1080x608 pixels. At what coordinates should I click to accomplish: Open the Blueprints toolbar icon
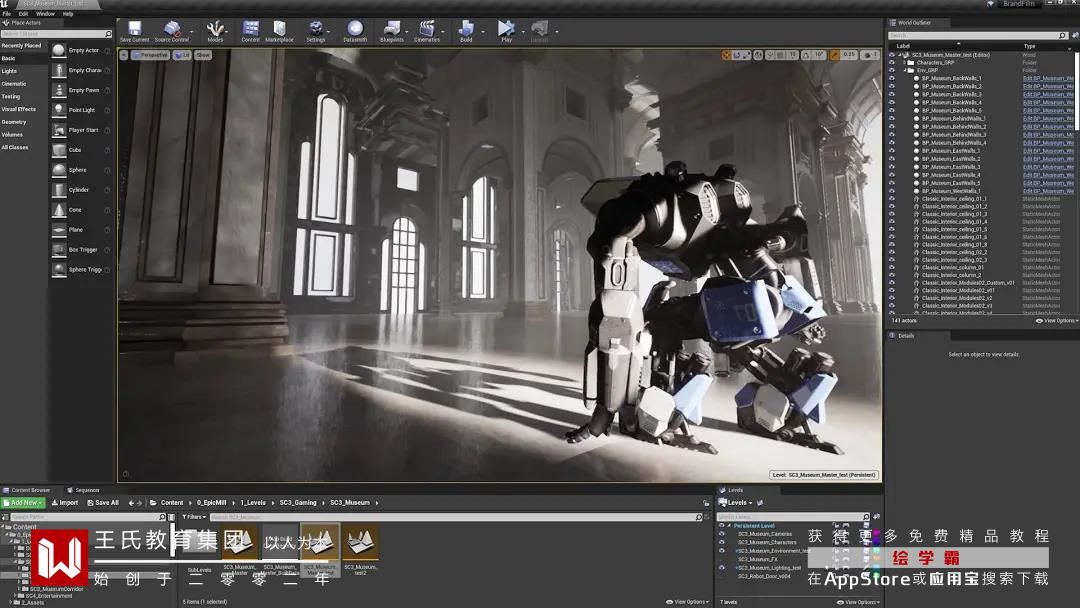pos(391,31)
